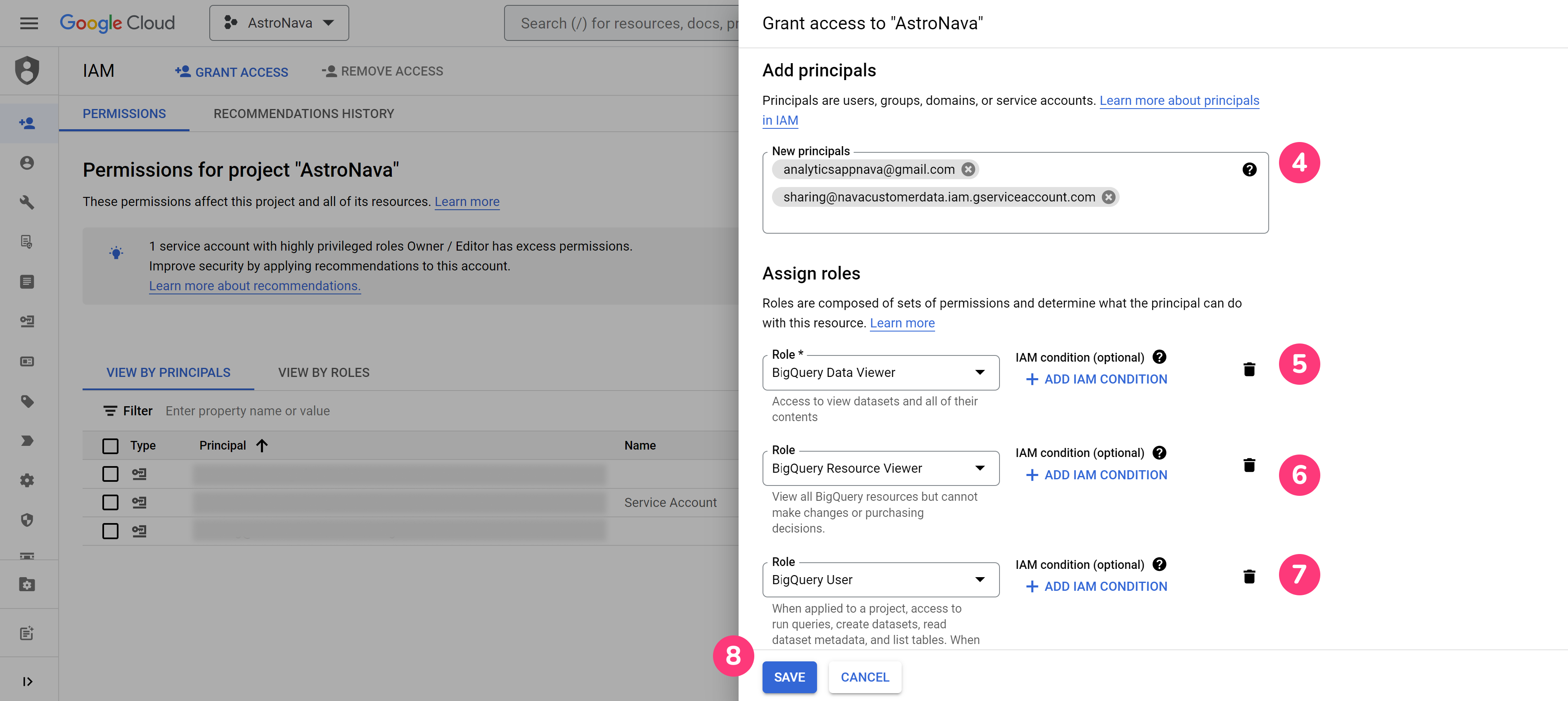
Task: Open the hamburger navigation menu
Action: 28,23
